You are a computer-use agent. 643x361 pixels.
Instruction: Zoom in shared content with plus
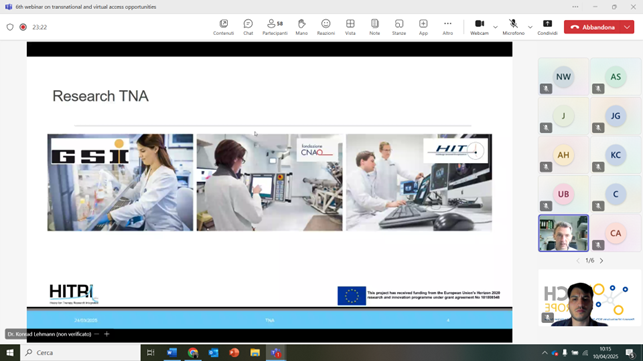(107, 334)
